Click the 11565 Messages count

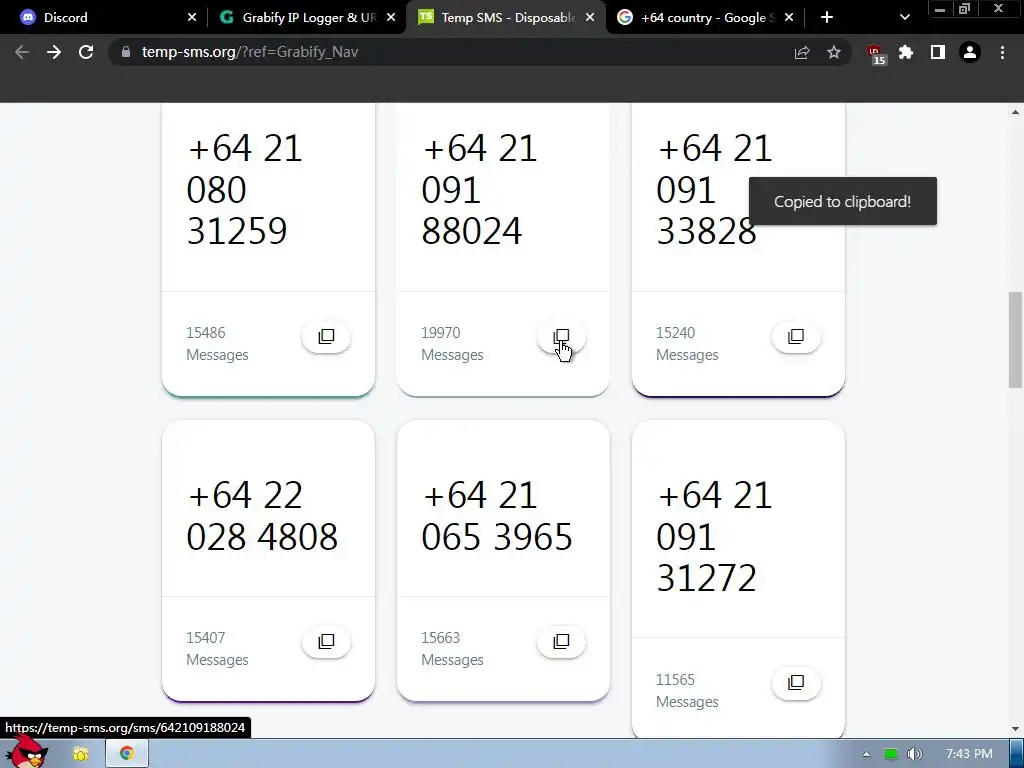coord(687,690)
